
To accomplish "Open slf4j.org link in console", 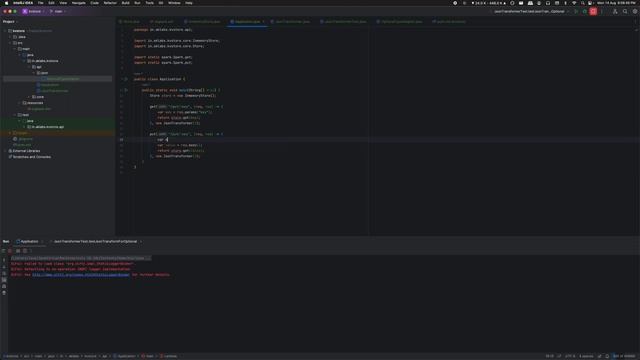I will click(81, 275).
